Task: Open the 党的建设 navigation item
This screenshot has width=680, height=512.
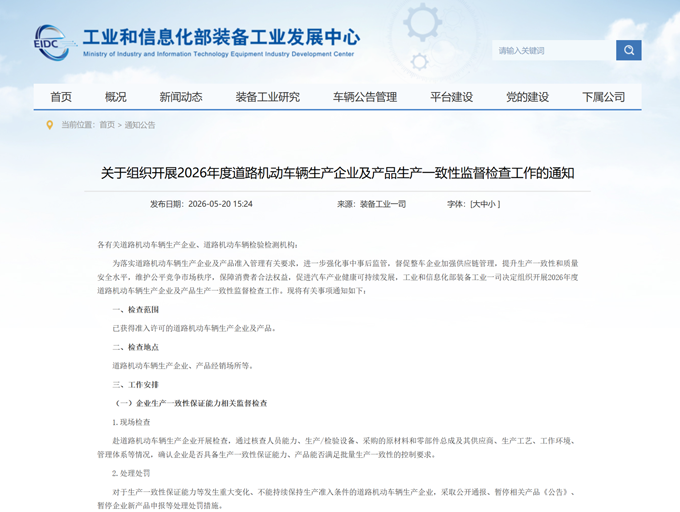Action: (527, 97)
